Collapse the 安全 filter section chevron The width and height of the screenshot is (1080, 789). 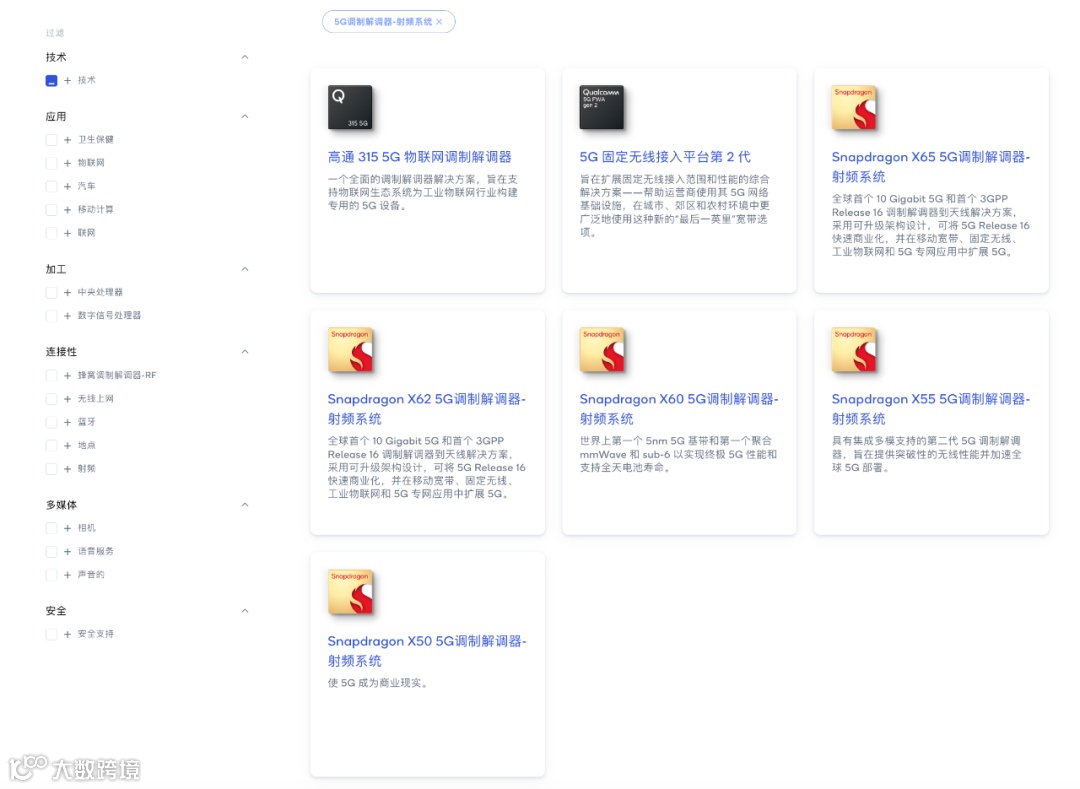[x=245, y=611]
